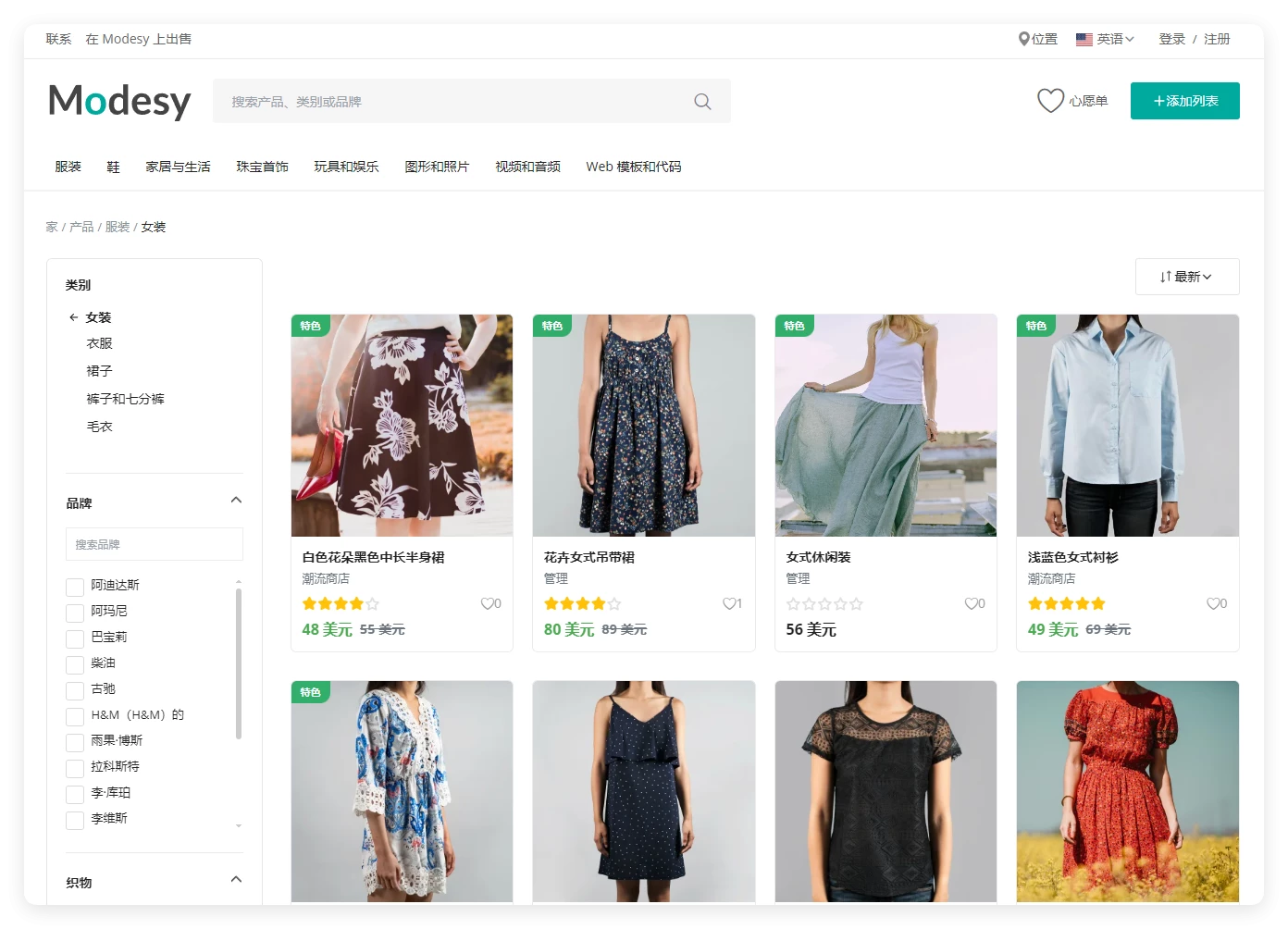Click the 搜索品牌 input field
Screen dimensions: 1288x929
pos(155,544)
